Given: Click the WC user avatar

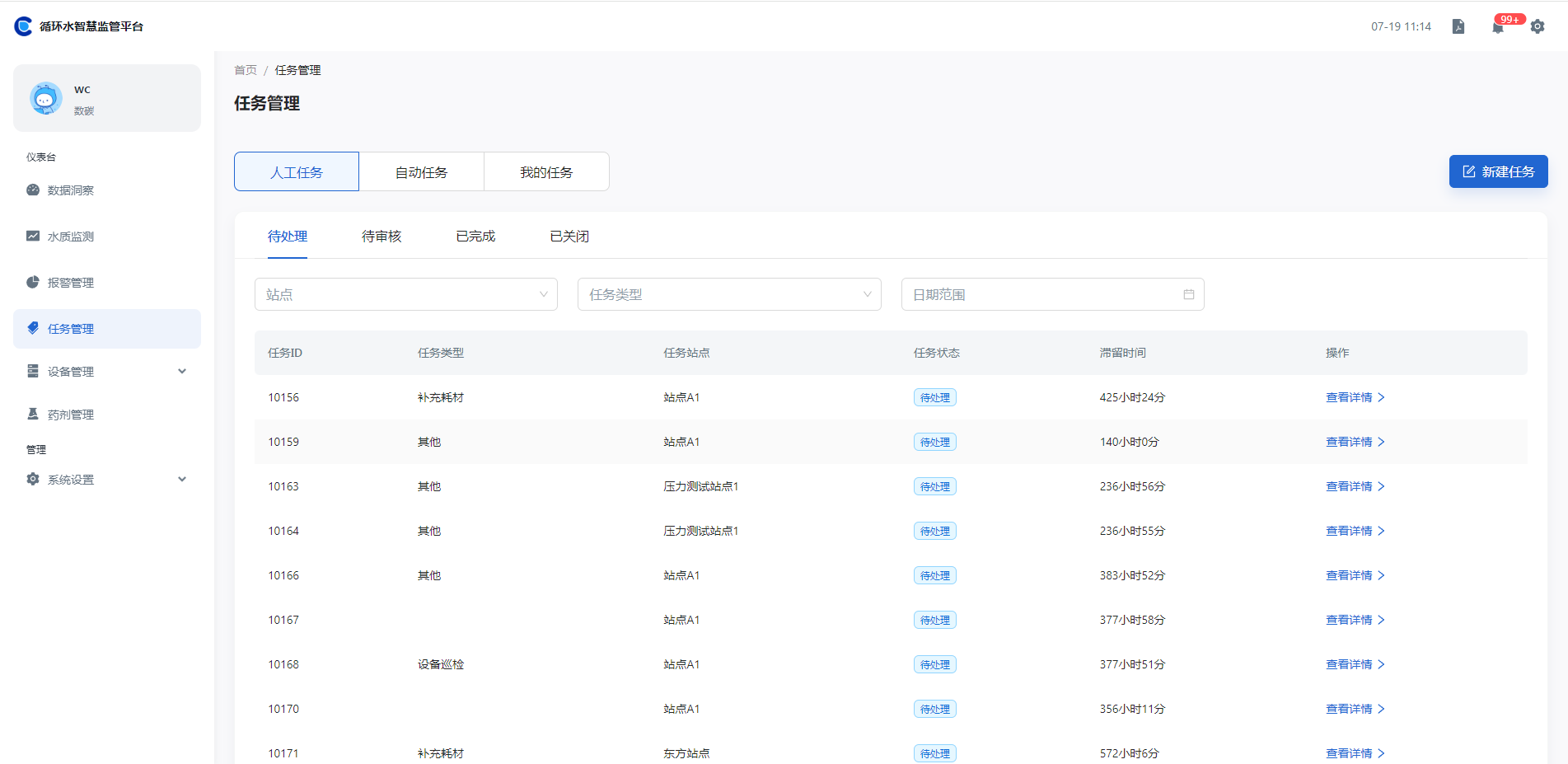Looking at the screenshot, I should (x=46, y=98).
